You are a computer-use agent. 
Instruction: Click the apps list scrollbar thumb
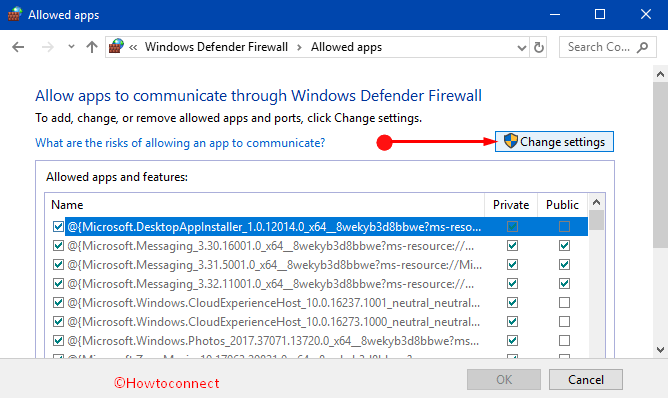(x=596, y=220)
